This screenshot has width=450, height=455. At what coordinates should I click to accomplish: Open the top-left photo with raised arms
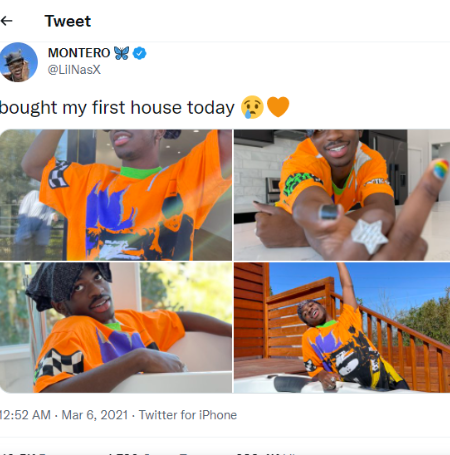[116, 195]
